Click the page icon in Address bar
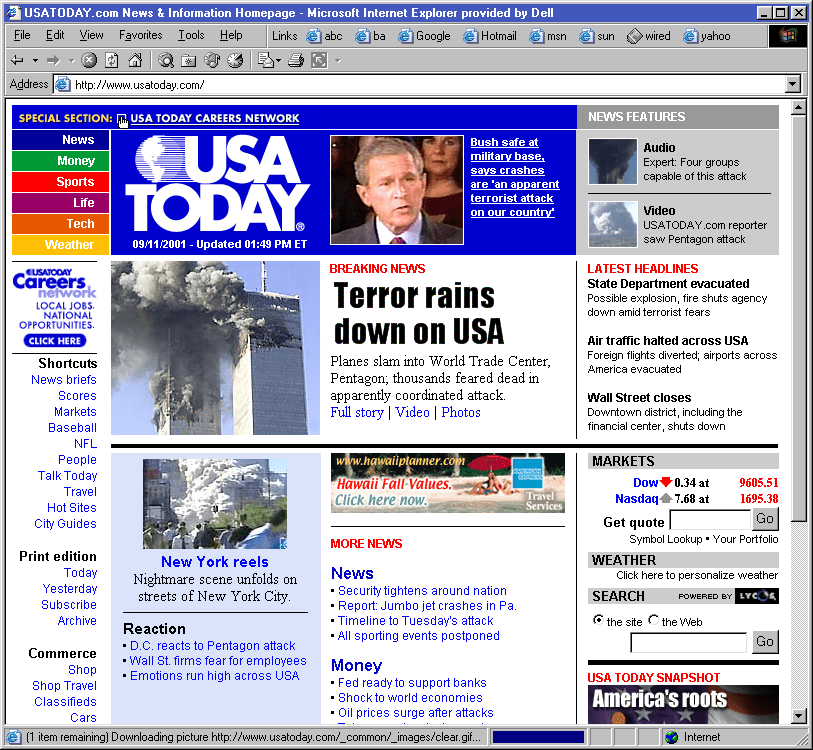This screenshot has width=813, height=750. click(x=63, y=84)
